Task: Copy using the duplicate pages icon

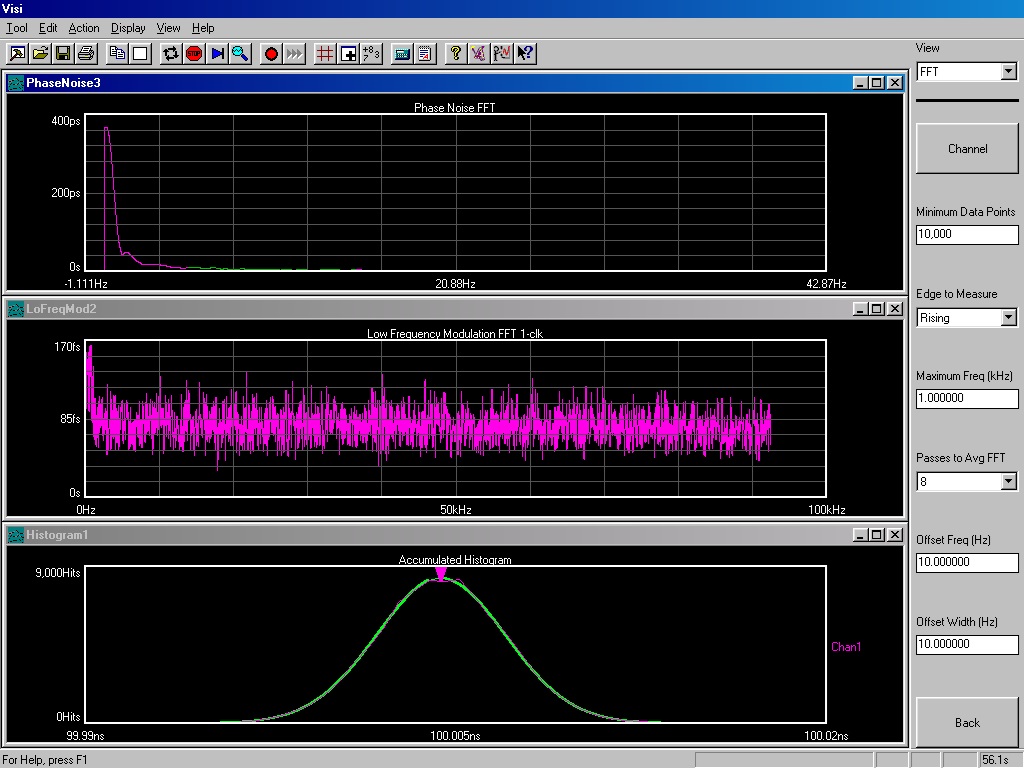Action: pyautogui.click(x=118, y=54)
